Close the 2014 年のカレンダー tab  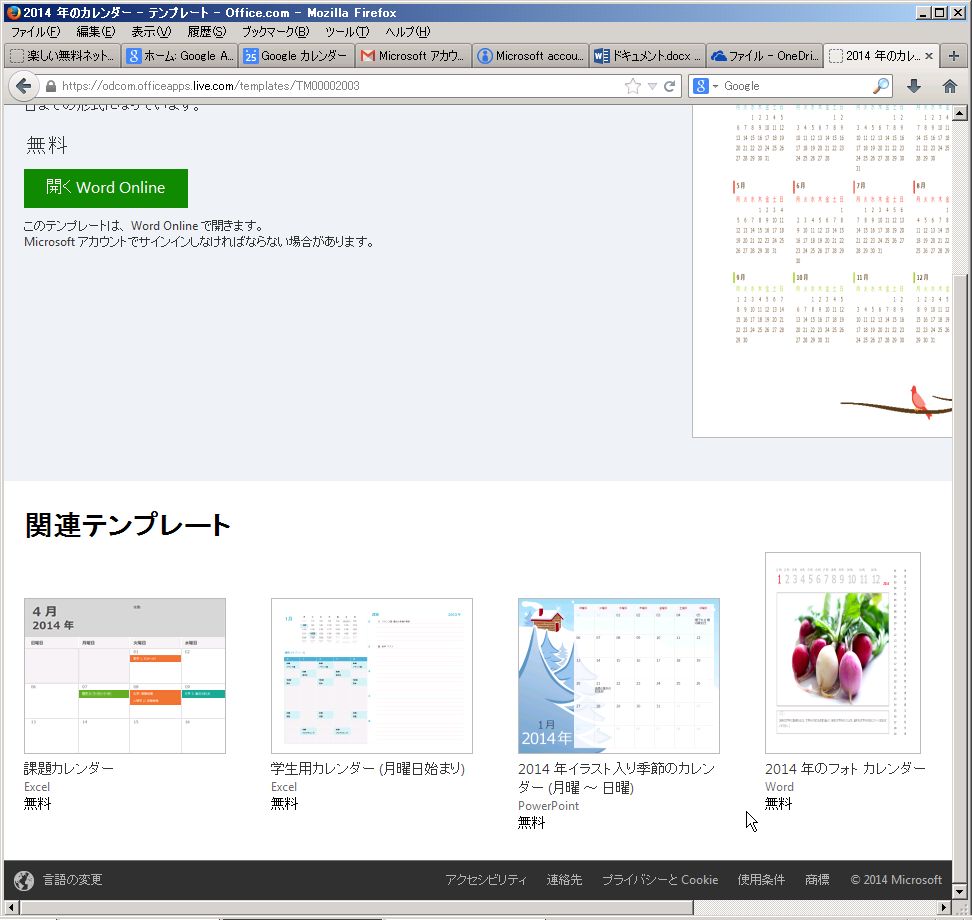(929, 56)
